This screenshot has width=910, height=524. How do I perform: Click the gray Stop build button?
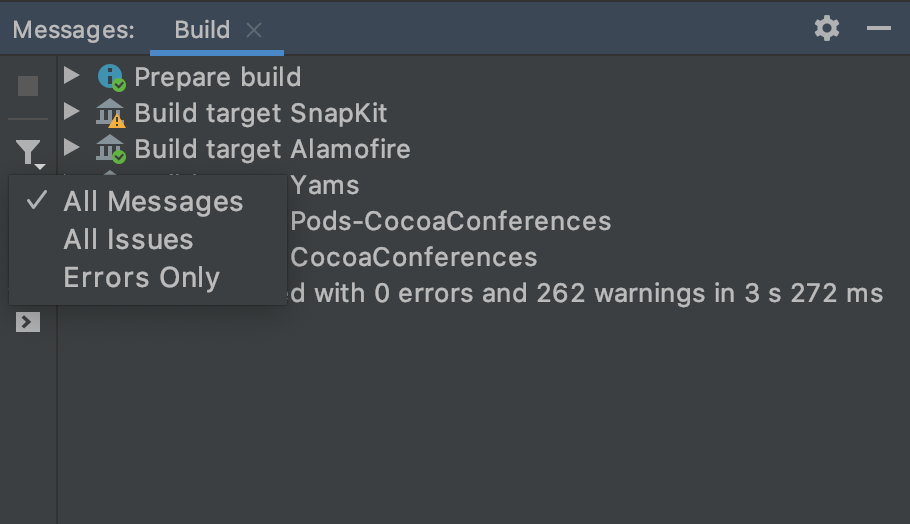pos(28,86)
